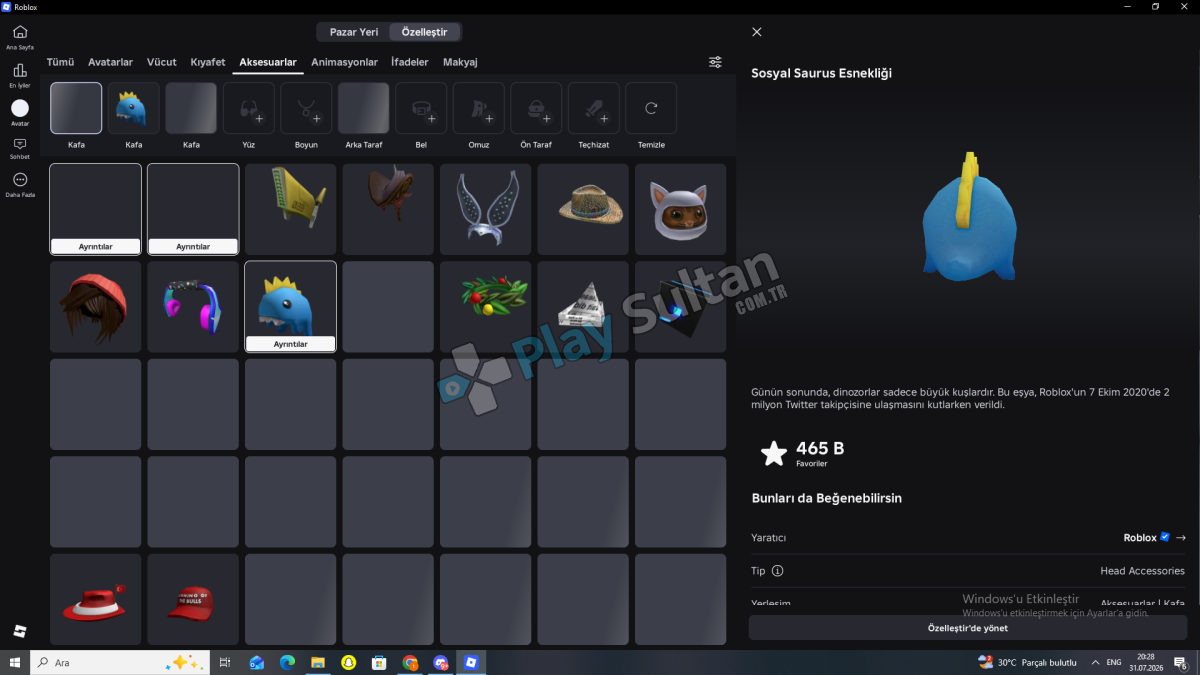
Task: Select the holly wreath accessory
Action: pyautogui.click(x=486, y=307)
